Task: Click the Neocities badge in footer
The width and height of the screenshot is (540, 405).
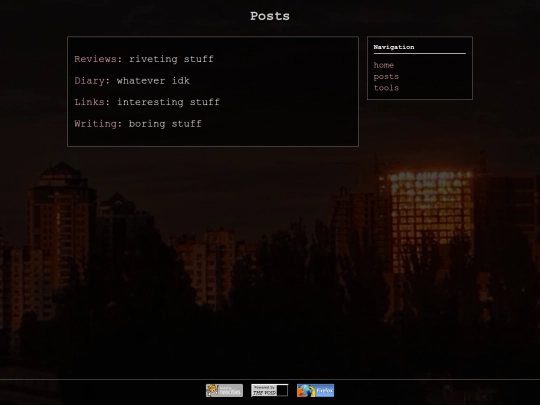Action: [x=224, y=391]
